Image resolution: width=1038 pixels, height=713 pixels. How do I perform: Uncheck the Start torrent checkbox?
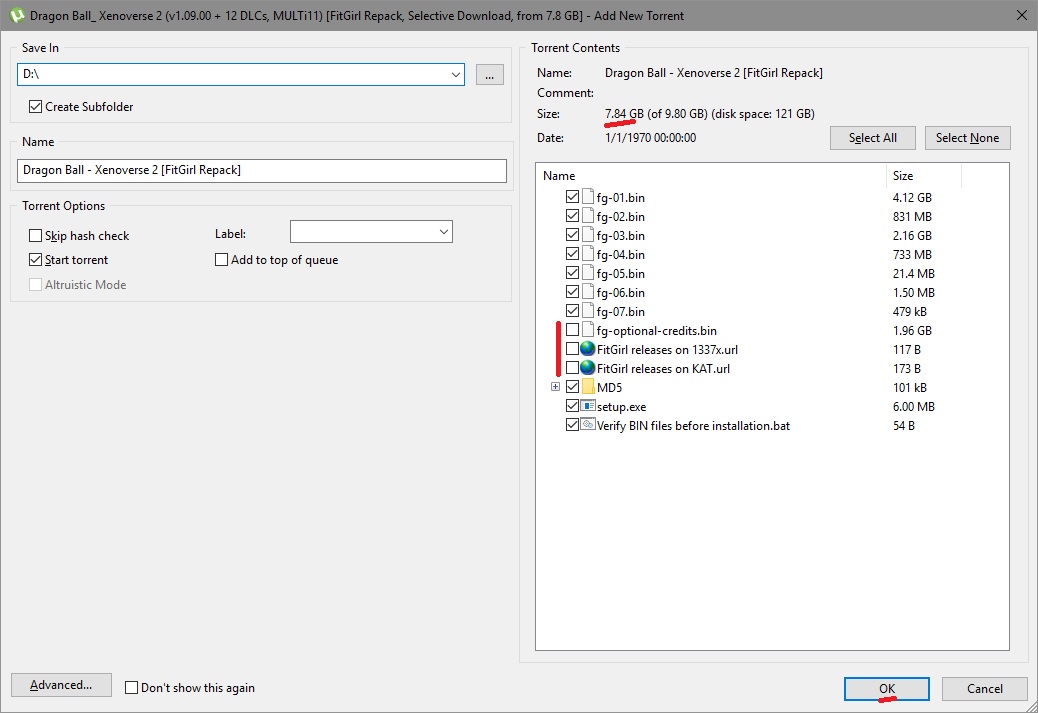pyautogui.click(x=36, y=260)
